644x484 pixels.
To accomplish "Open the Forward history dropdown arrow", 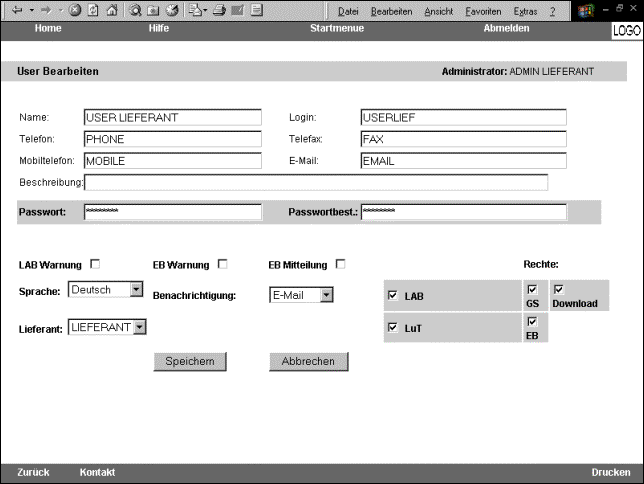I will point(61,10).
